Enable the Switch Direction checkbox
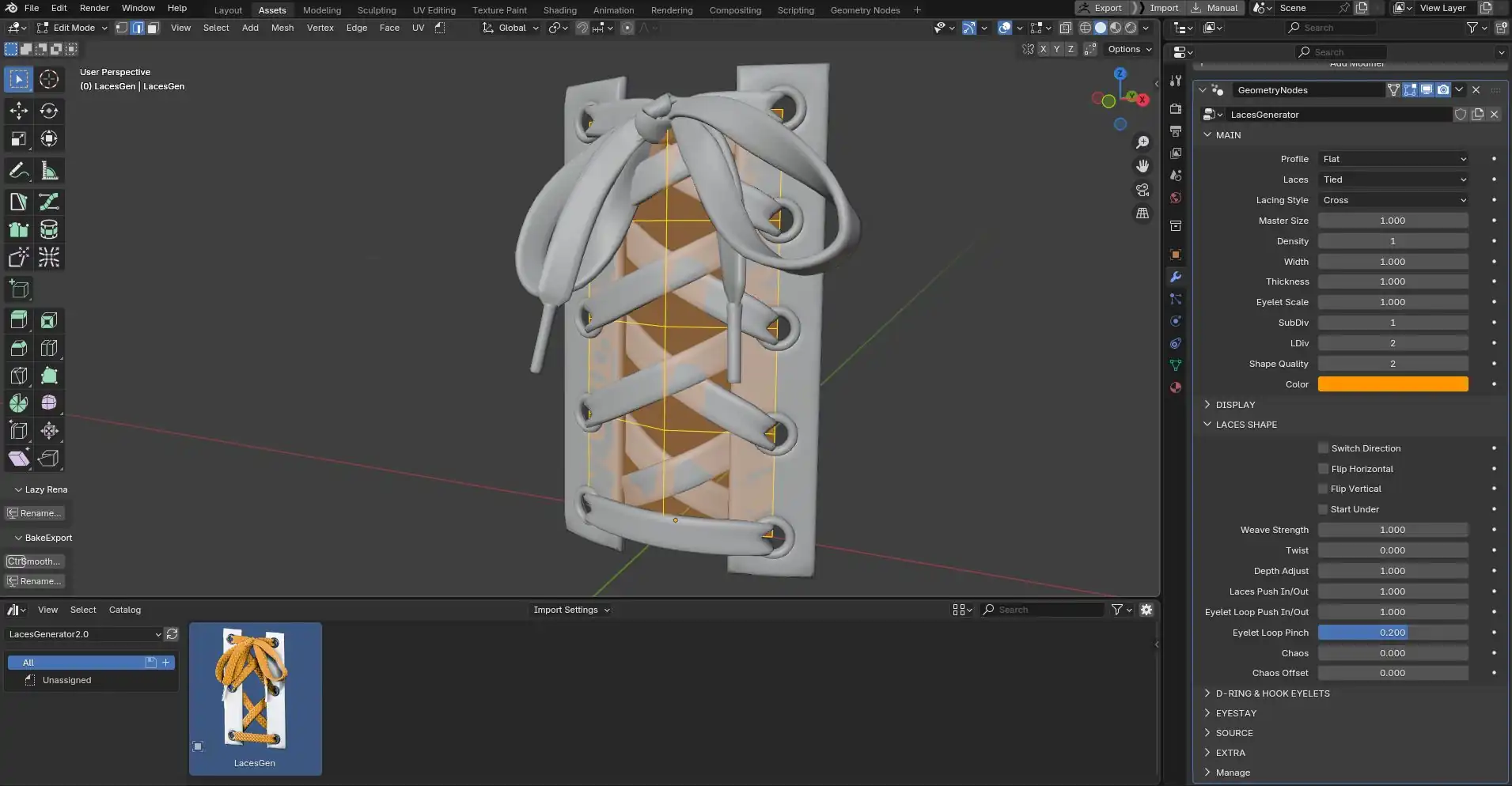The image size is (1512, 786). pyautogui.click(x=1323, y=448)
